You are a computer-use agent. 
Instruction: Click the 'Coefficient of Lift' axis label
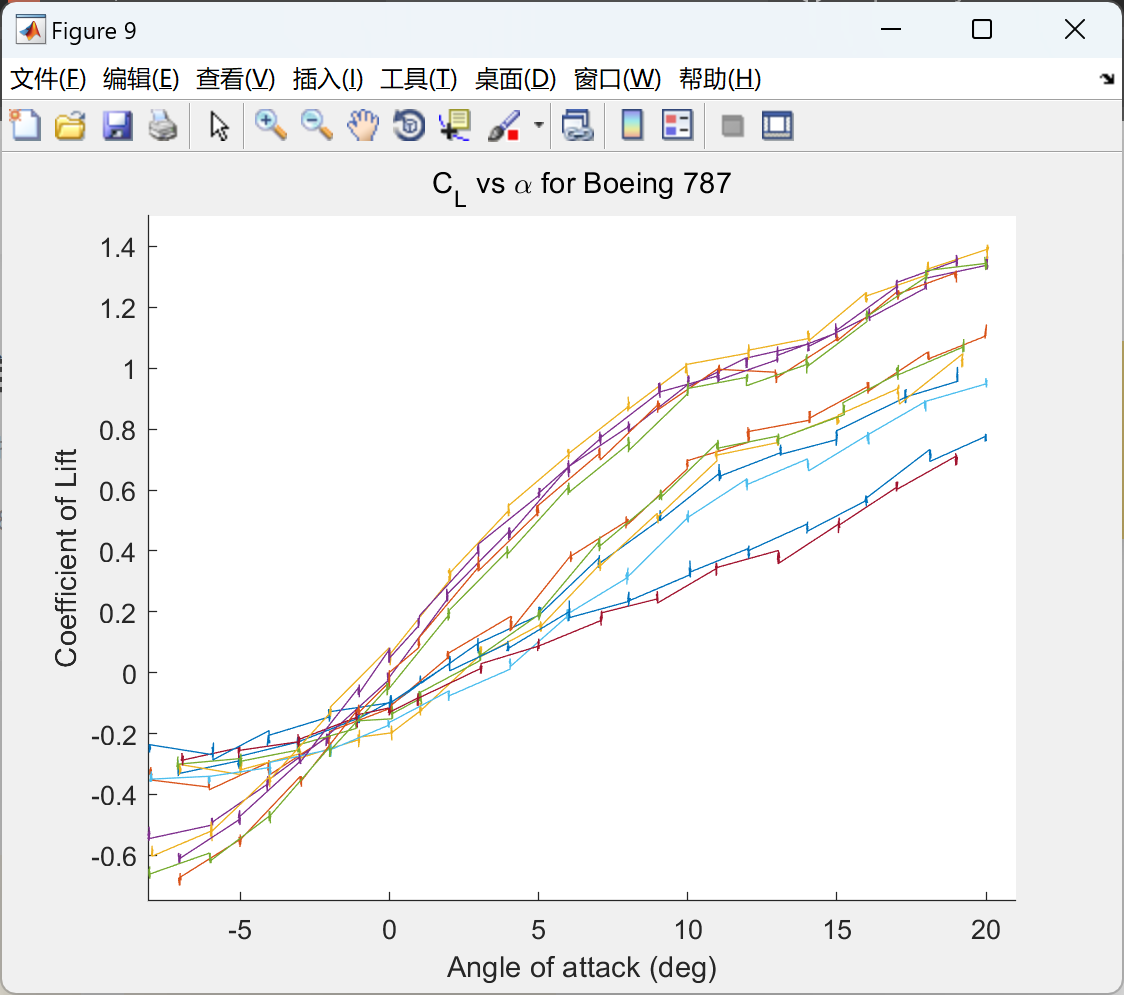[x=66, y=558]
